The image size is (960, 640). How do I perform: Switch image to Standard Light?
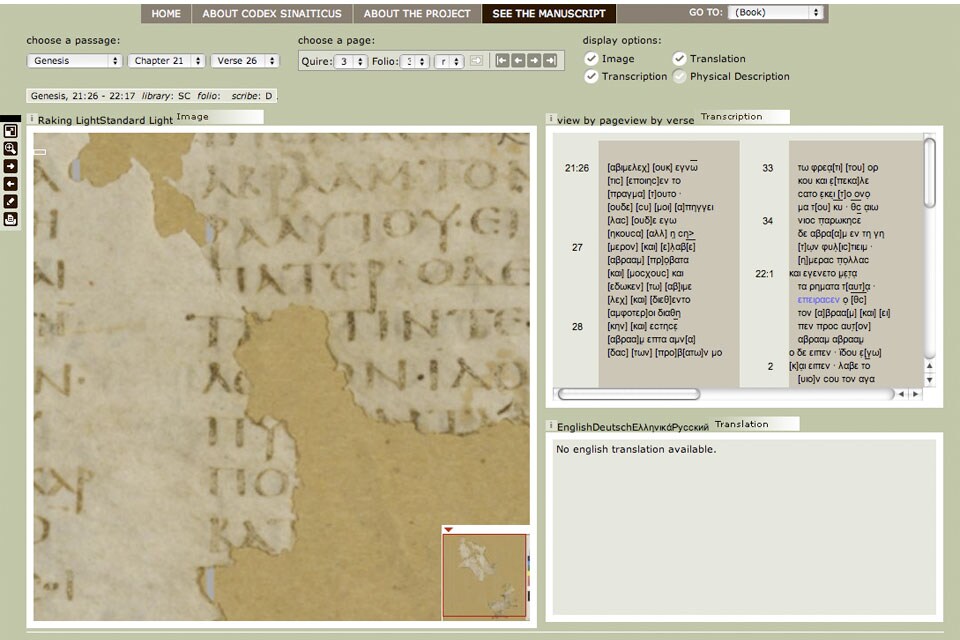pyautogui.click(x=135, y=120)
